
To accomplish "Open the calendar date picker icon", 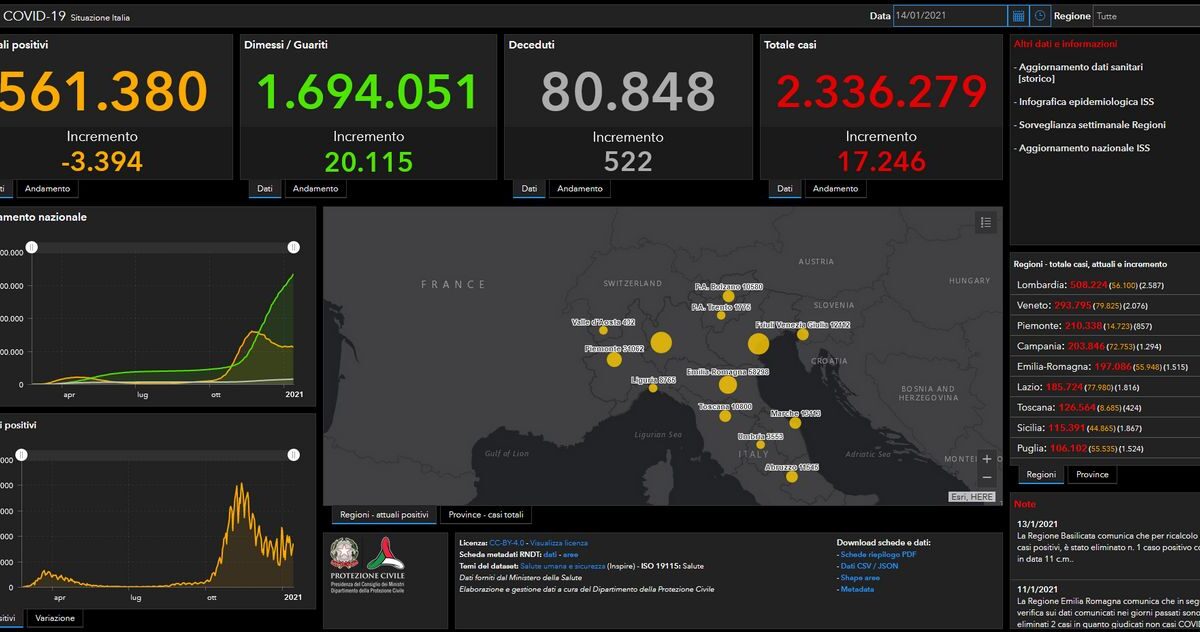I will [x=1018, y=16].
